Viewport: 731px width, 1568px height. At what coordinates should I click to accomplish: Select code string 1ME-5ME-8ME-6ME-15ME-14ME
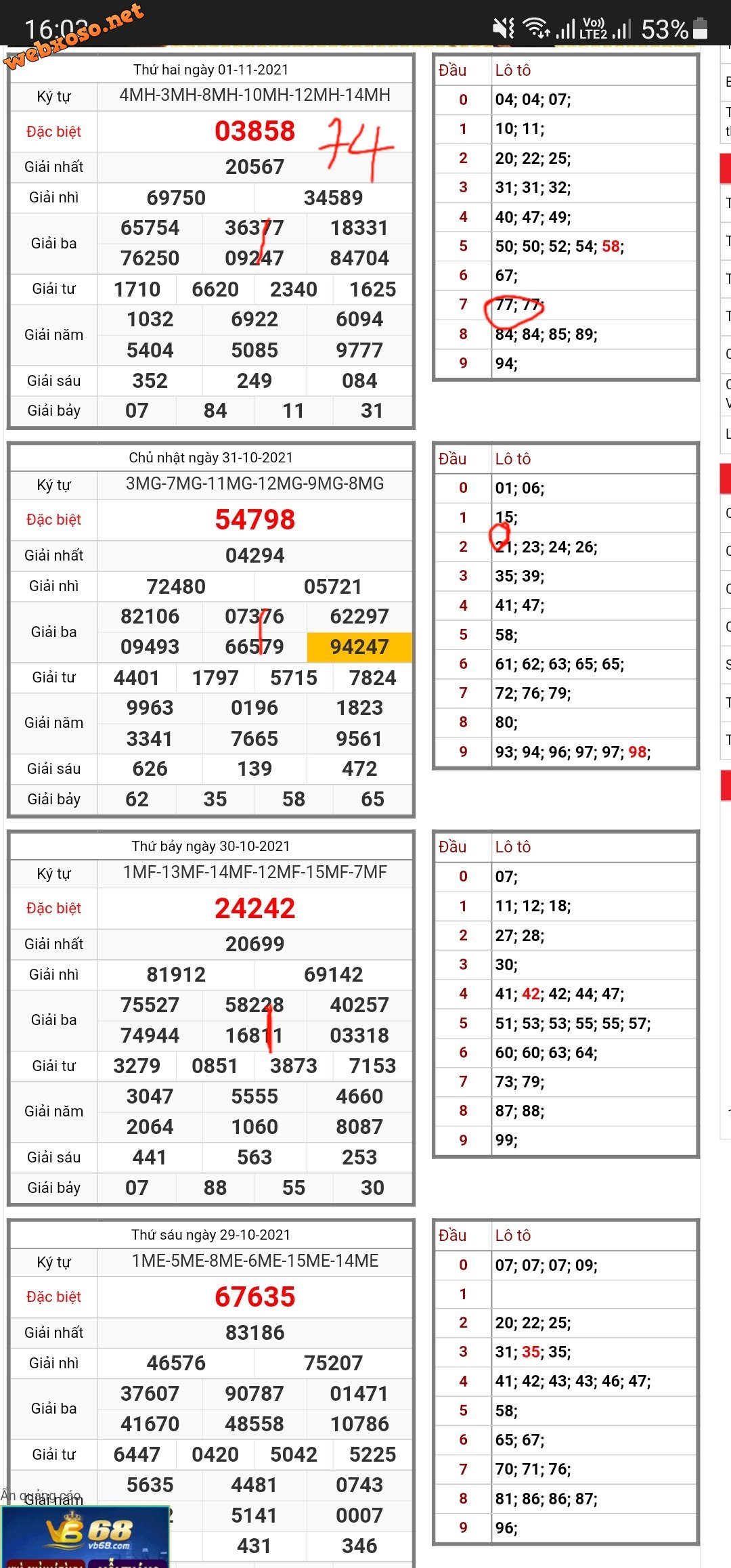coord(254,1261)
